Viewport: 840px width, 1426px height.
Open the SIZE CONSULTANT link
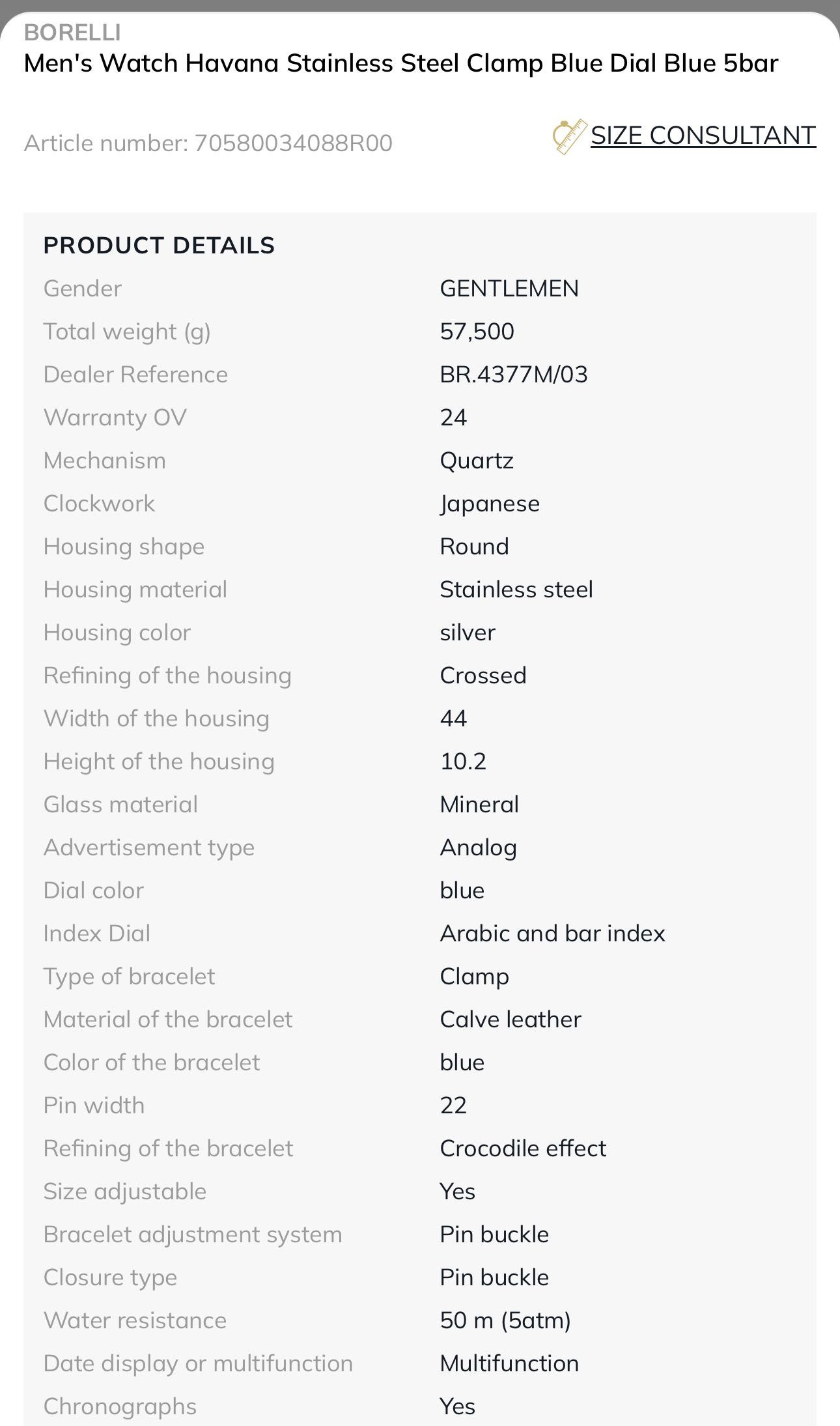[x=703, y=135]
